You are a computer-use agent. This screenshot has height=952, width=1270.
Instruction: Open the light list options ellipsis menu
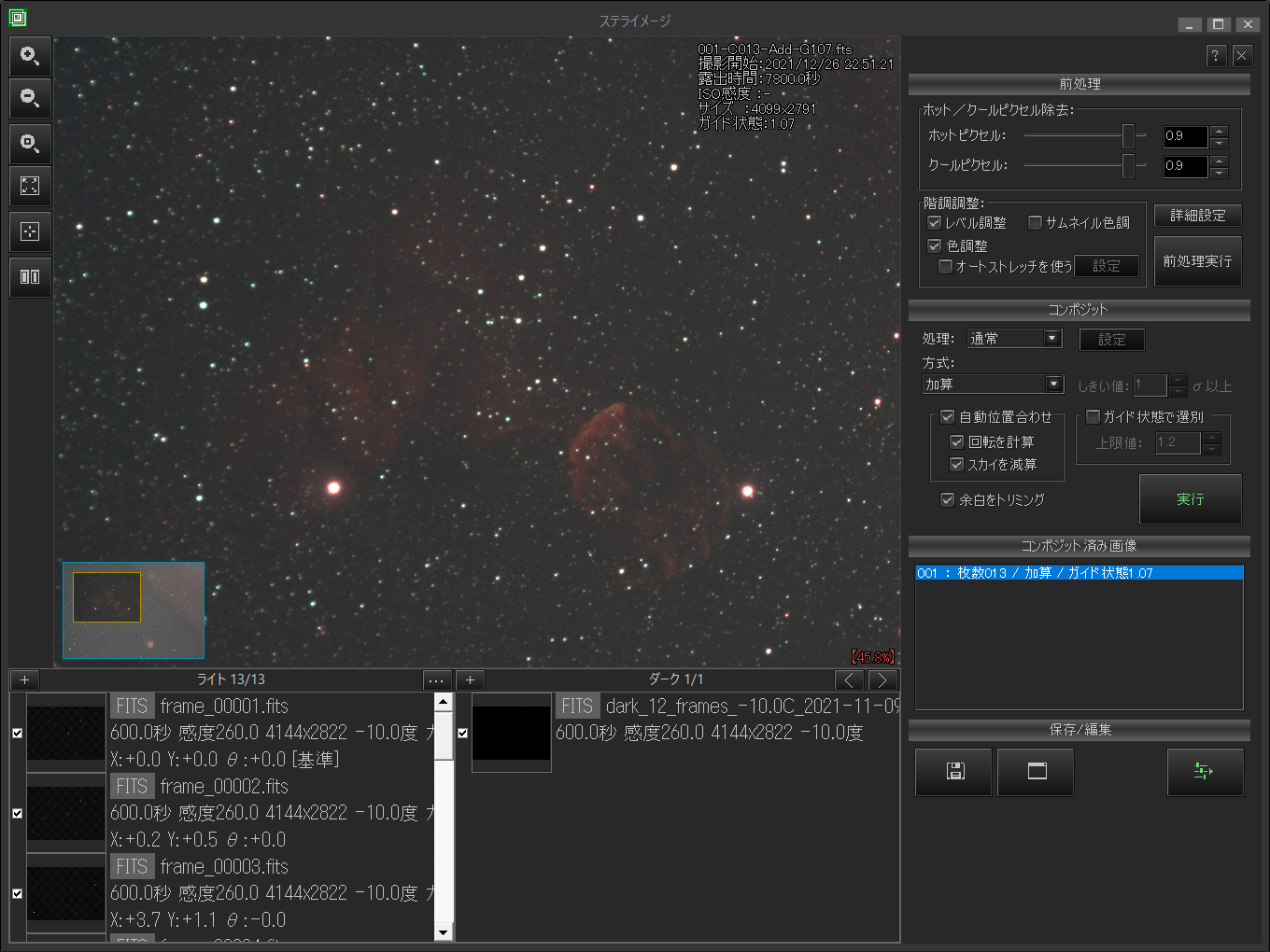click(x=436, y=680)
